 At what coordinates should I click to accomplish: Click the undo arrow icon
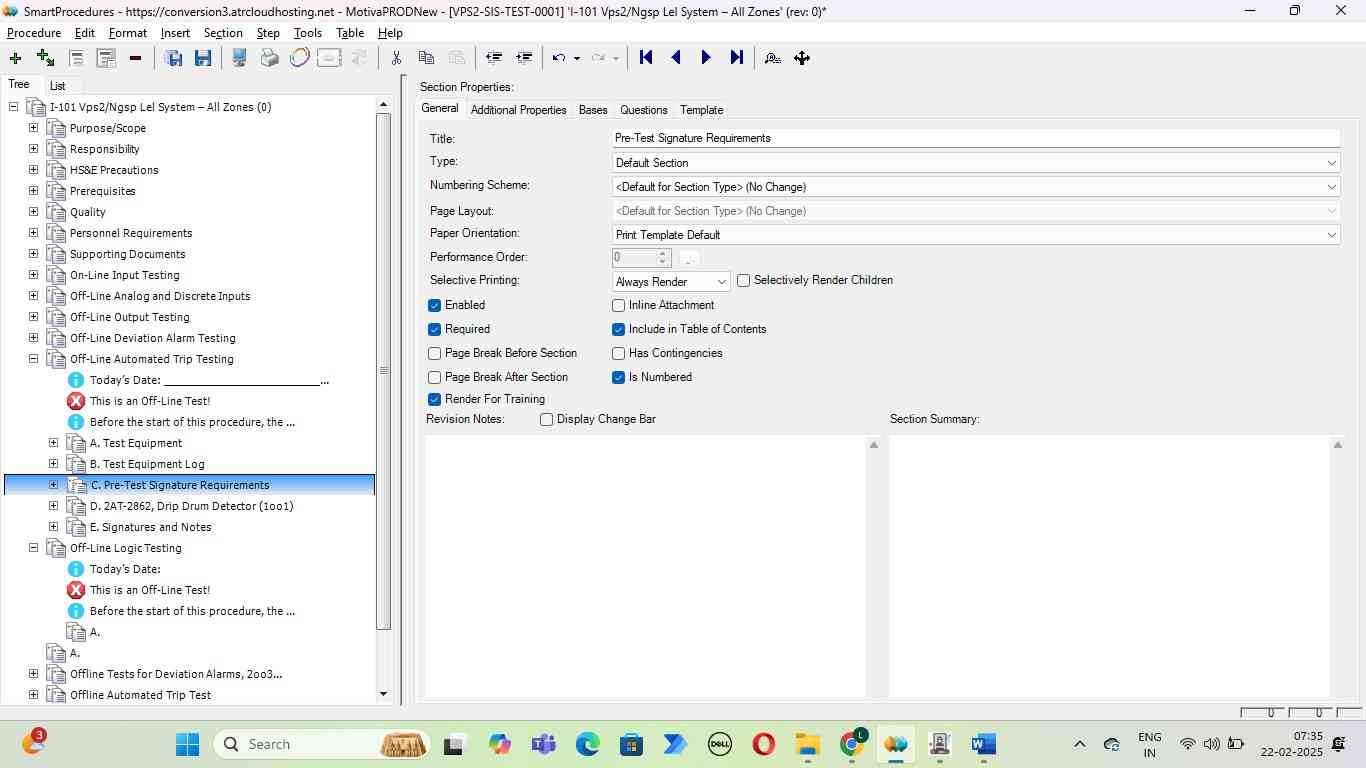click(559, 58)
